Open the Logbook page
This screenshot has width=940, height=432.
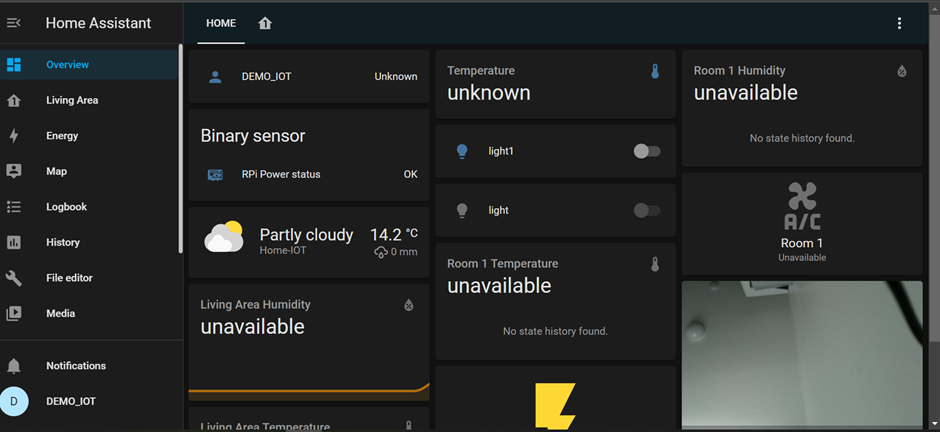(89, 207)
